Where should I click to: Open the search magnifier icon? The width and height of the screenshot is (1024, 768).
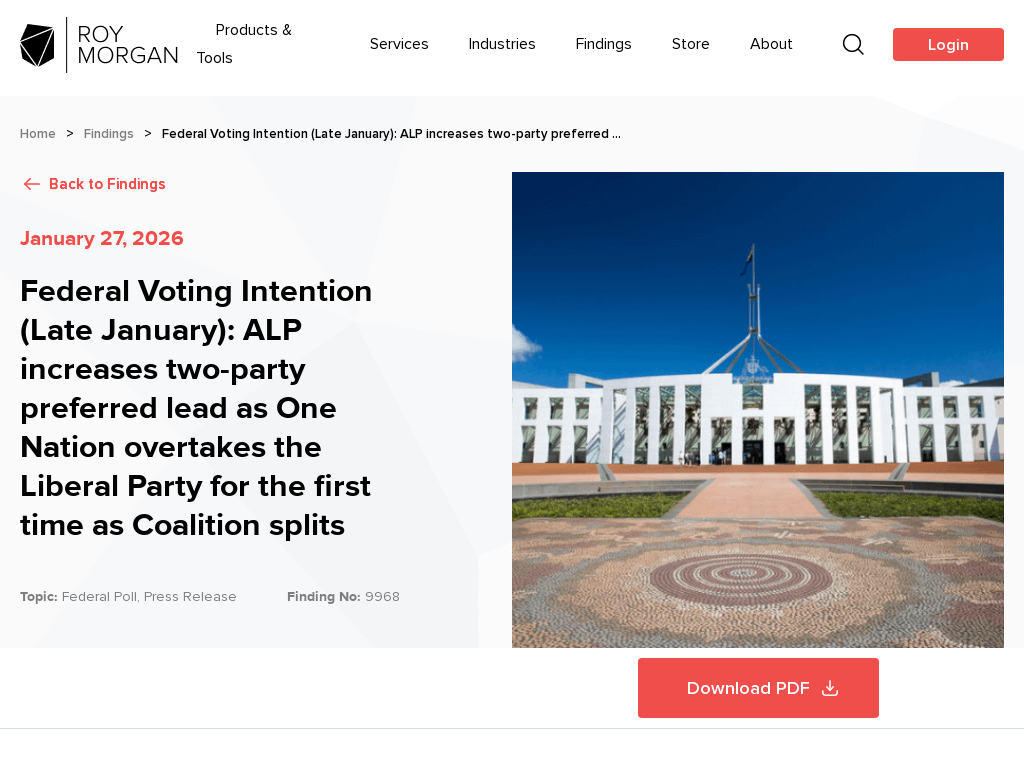(x=853, y=44)
